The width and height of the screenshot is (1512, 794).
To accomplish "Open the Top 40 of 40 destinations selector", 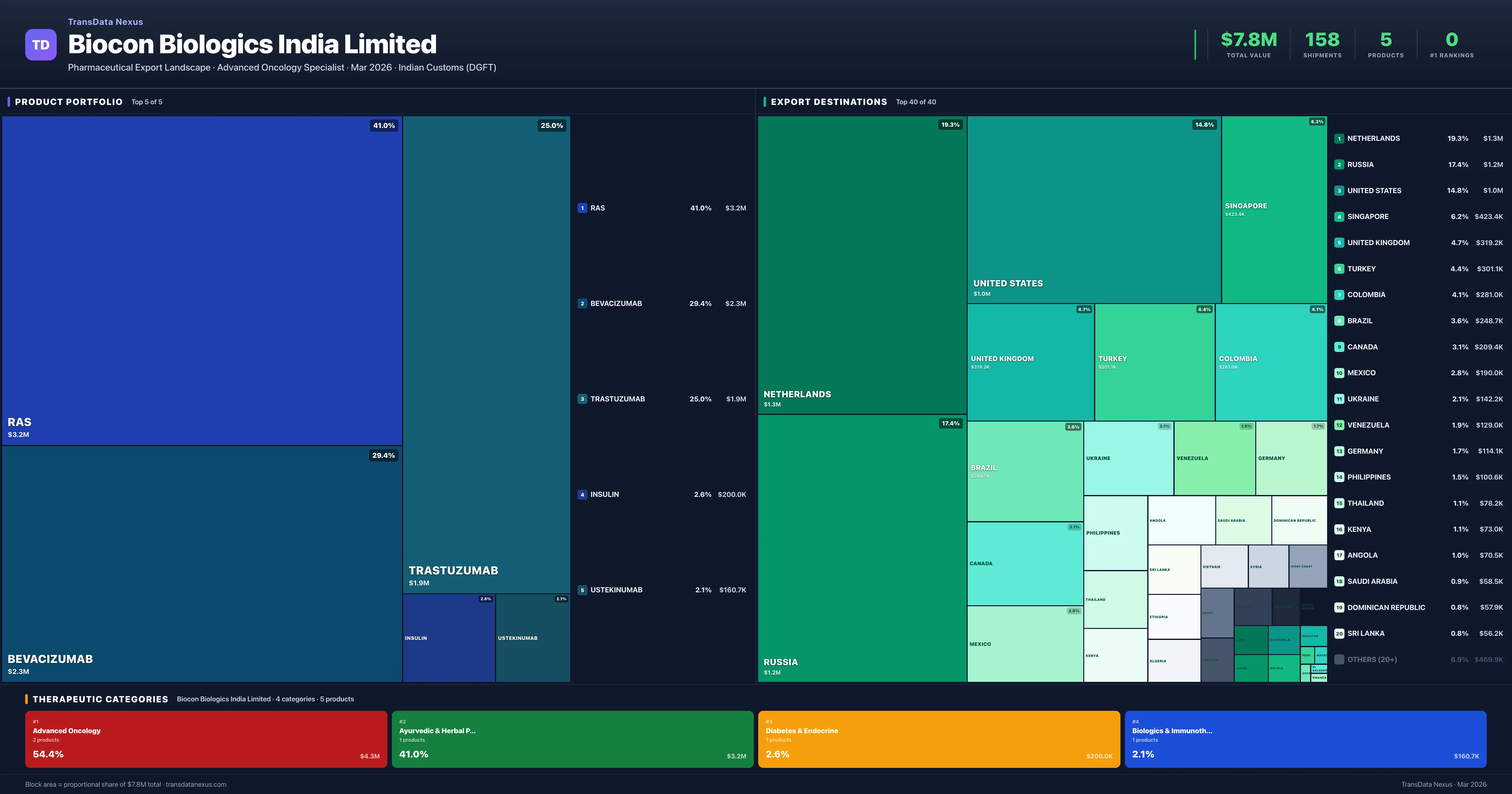I will point(916,101).
